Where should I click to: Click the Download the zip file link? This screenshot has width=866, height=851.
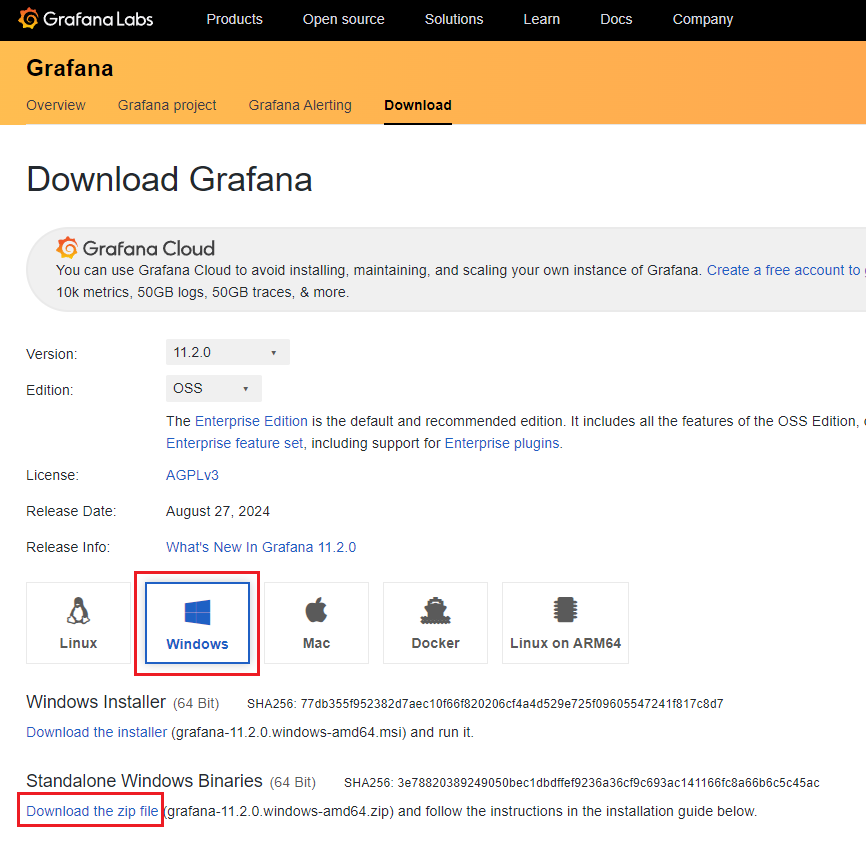(x=92, y=811)
